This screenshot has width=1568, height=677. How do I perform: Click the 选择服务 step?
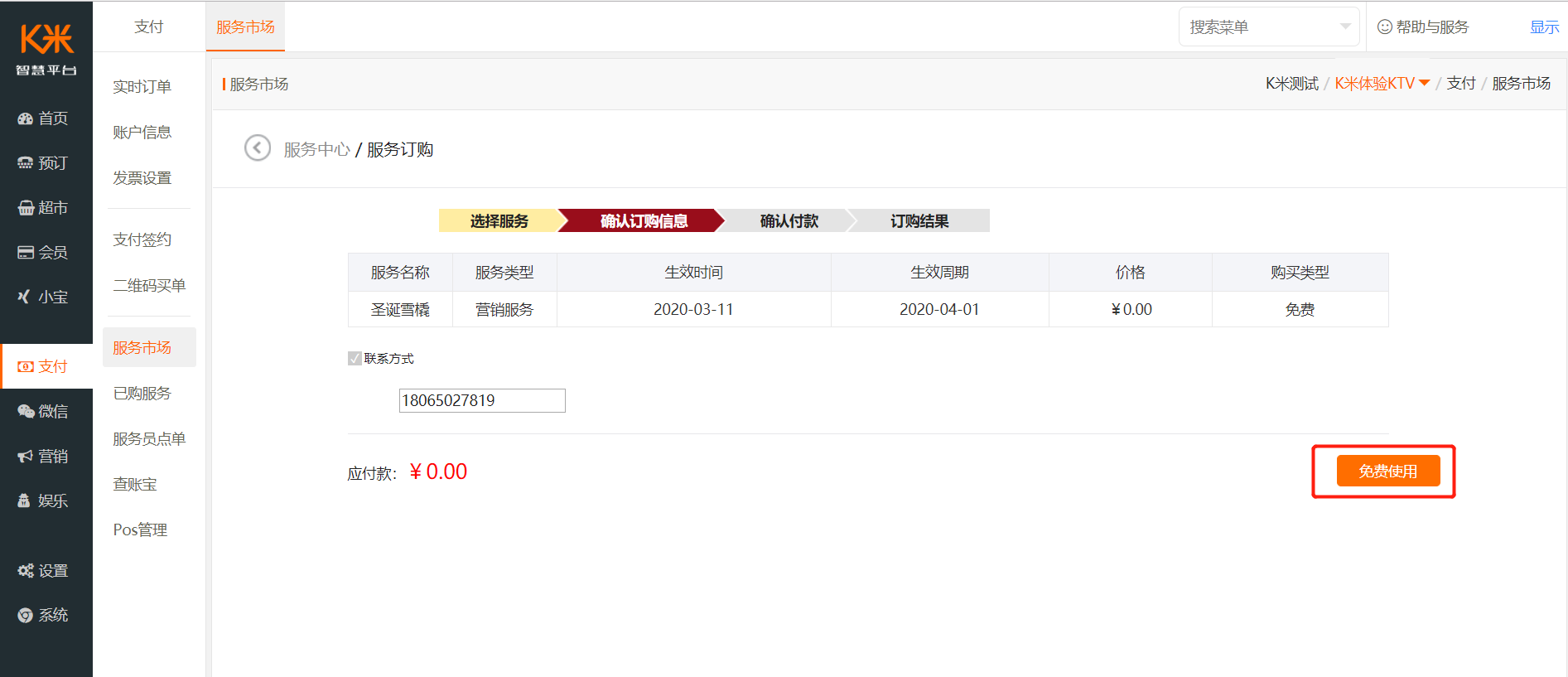click(499, 221)
